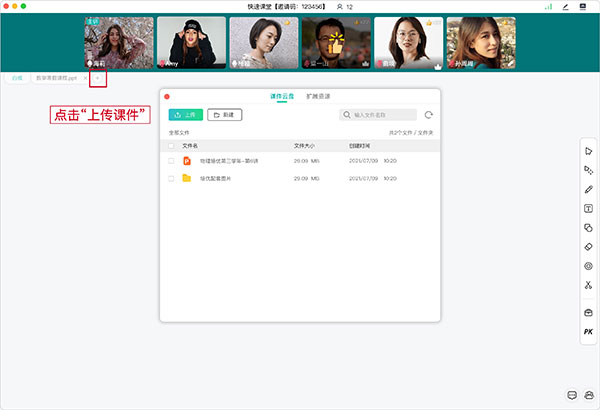Click the green 上传 upload button
The height and width of the screenshot is (410, 600).
tap(185, 115)
